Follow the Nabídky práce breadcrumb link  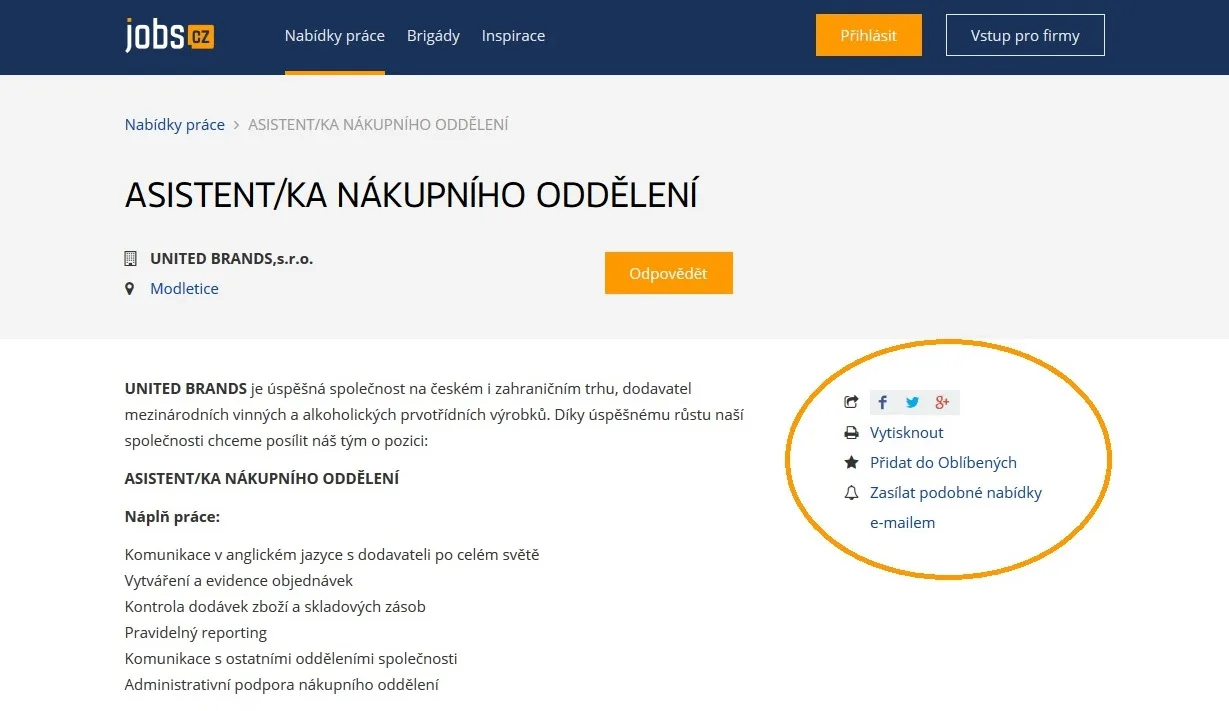[x=175, y=125]
